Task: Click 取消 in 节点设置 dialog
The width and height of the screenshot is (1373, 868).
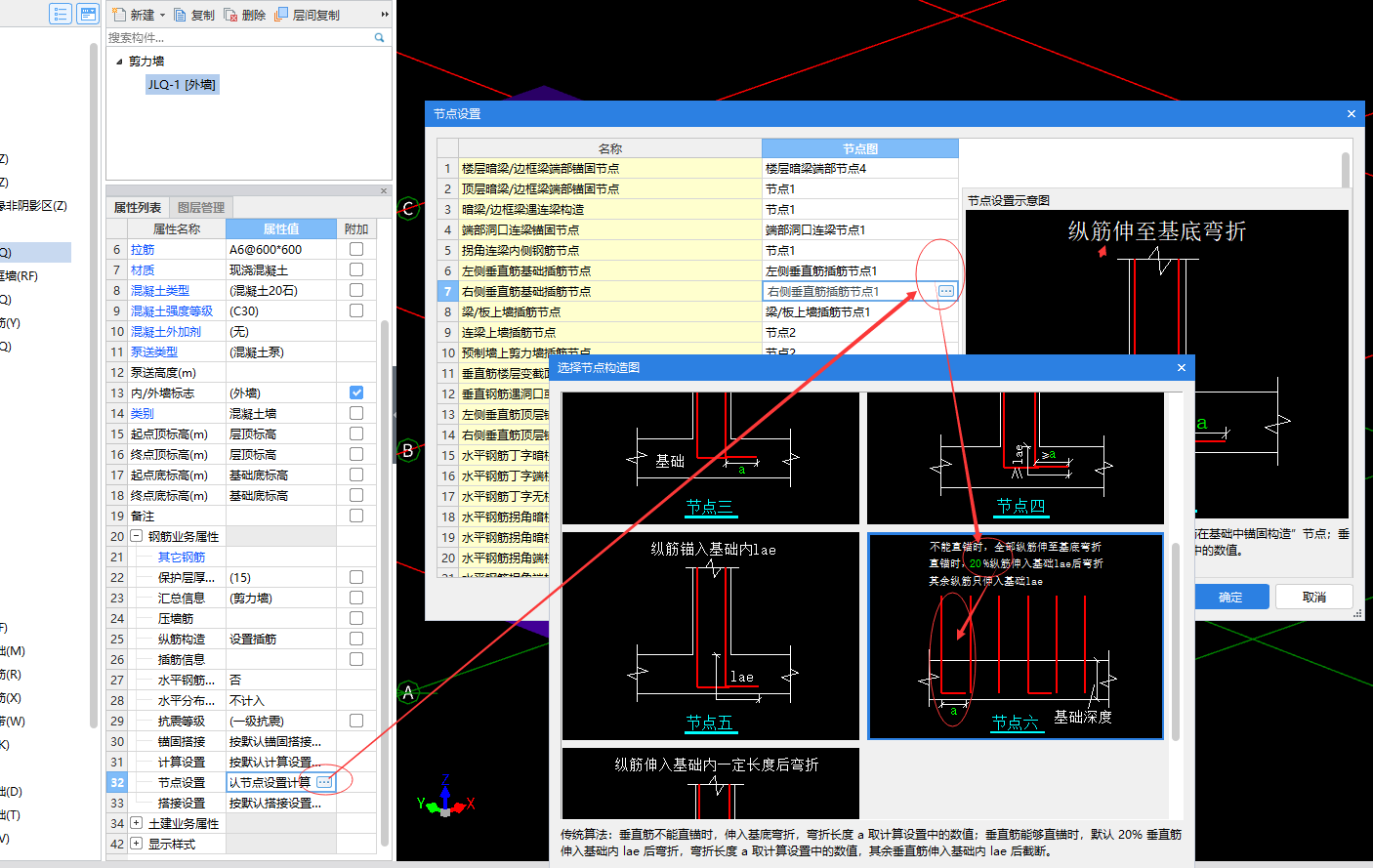Action: click(1314, 597)
